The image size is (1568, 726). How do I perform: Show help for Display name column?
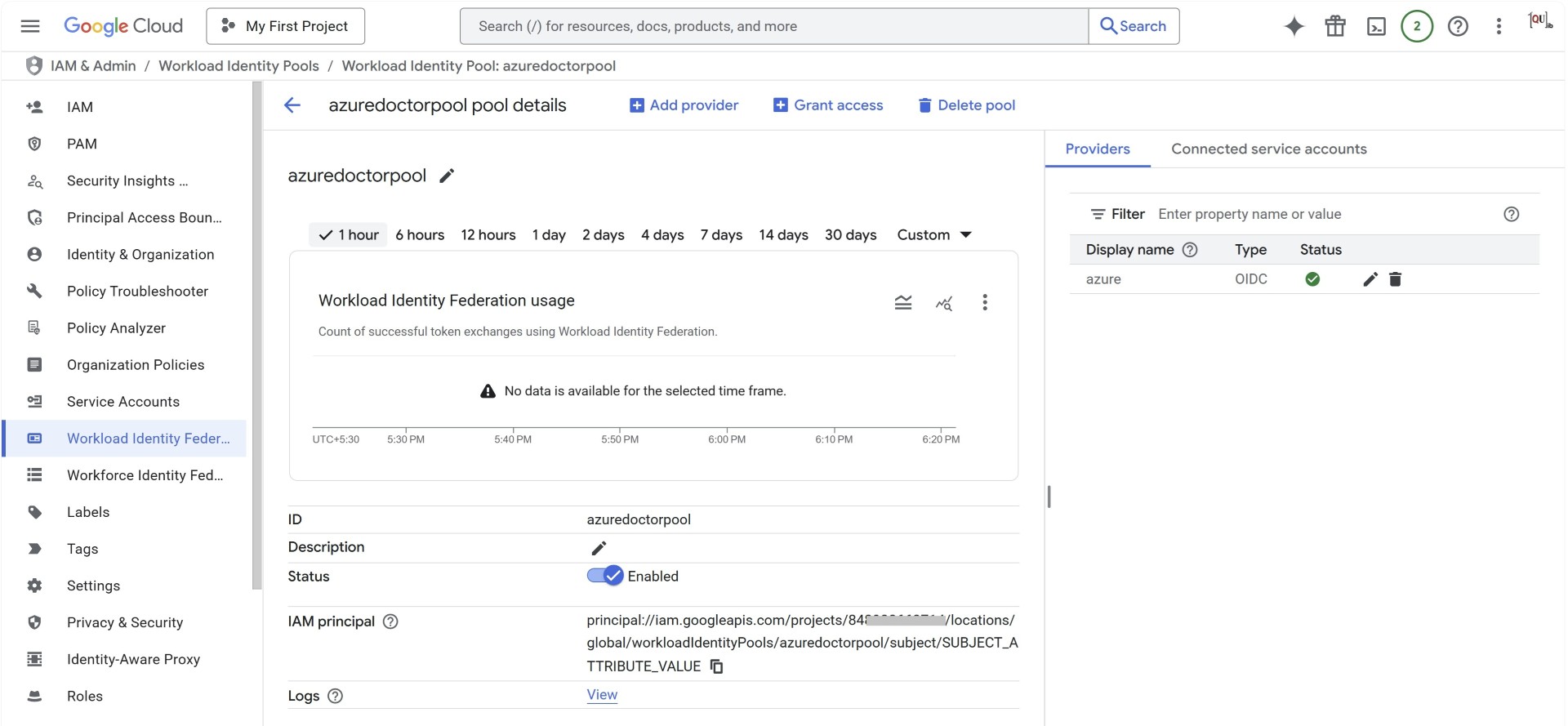tap(1190, 250)
